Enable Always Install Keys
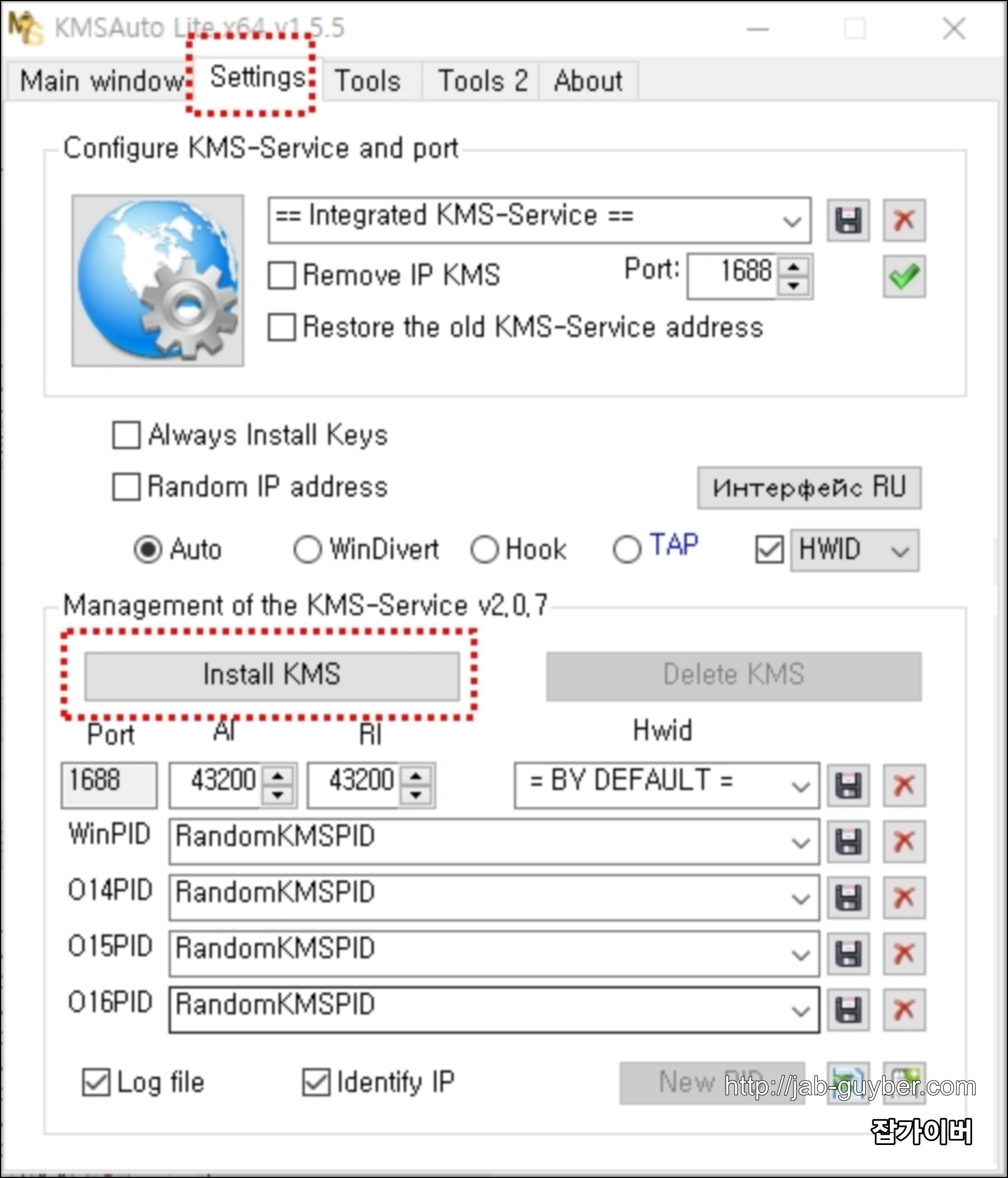This screenshot has width=1008, height=1178. (x=126, y=436)
